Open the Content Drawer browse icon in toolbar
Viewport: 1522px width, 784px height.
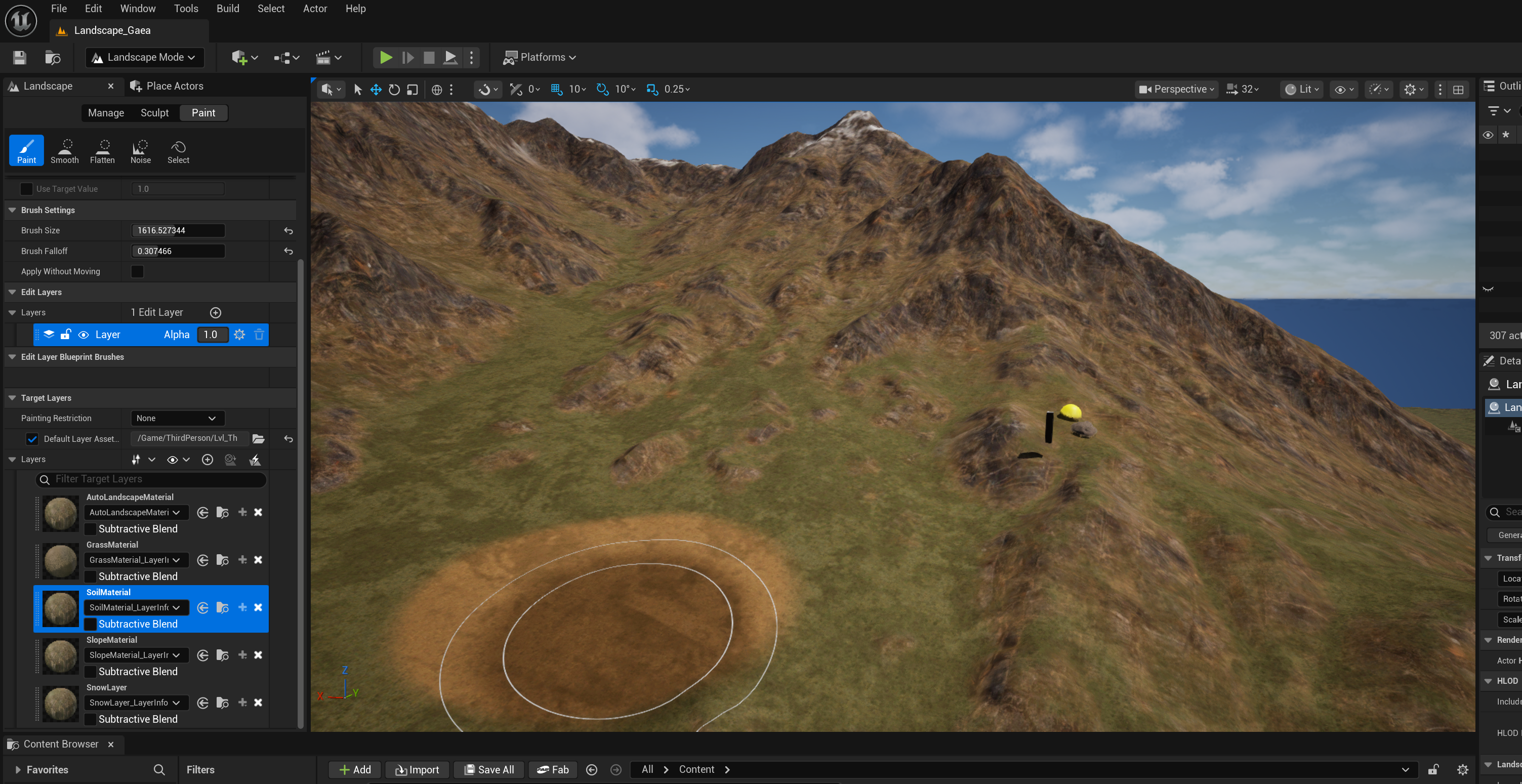[x=53, y=57]
